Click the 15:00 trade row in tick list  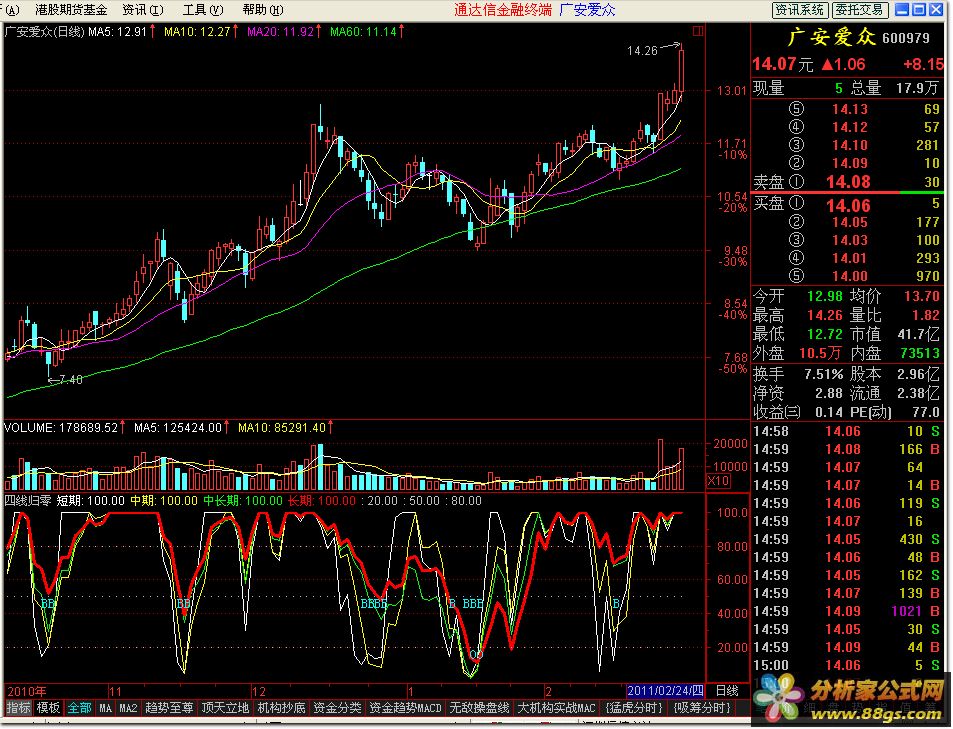tap(847, 665)
